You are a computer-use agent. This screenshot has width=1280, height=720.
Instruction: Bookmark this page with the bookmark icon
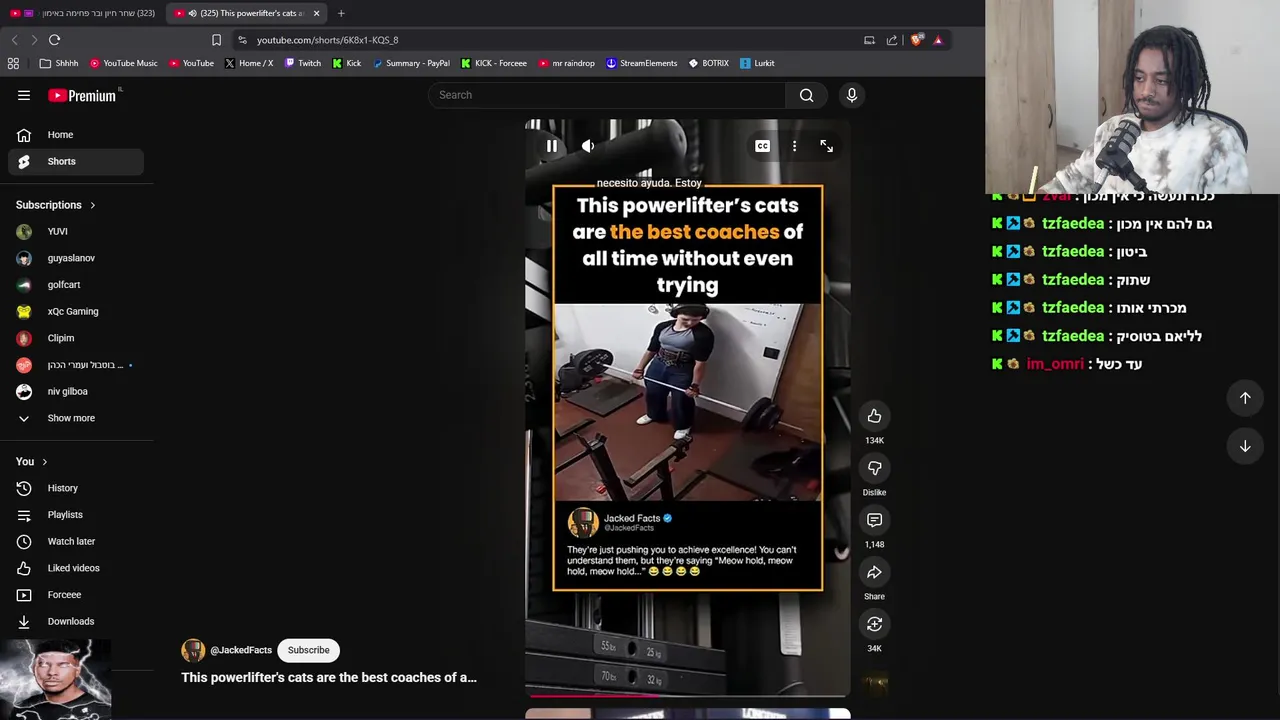point(216,40)
